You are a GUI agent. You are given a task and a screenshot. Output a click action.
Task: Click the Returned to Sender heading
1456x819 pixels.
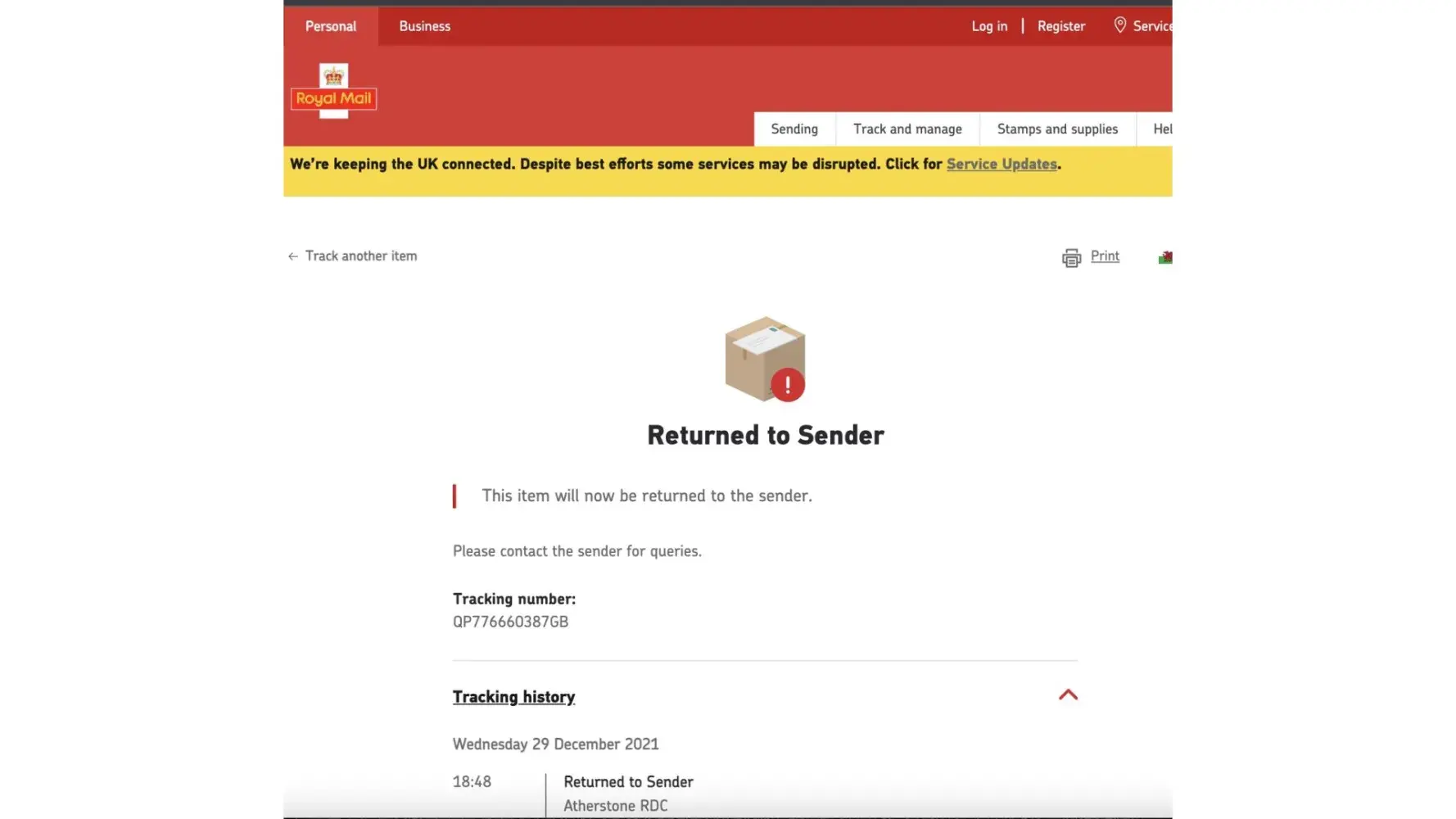pos(766,435)
